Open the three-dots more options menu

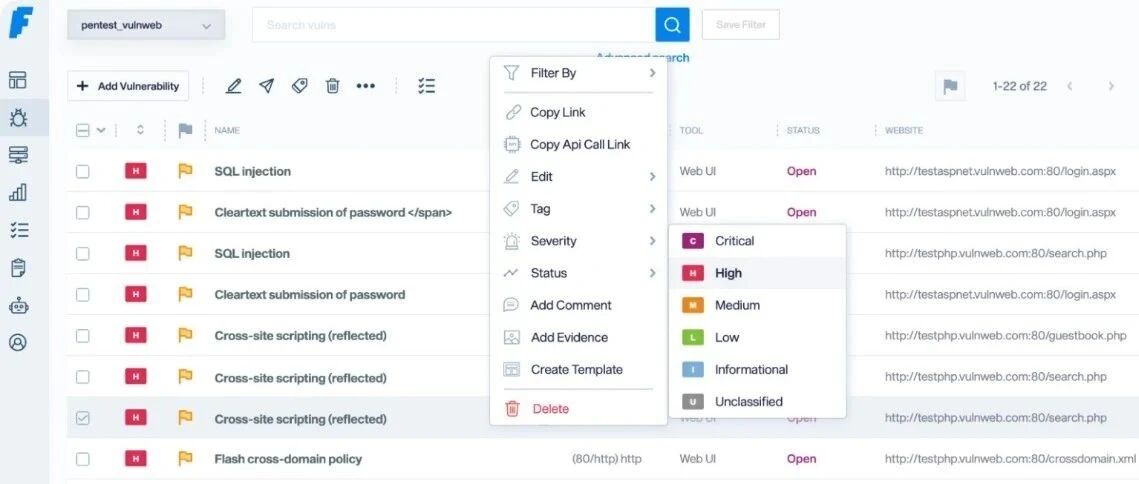365,86
